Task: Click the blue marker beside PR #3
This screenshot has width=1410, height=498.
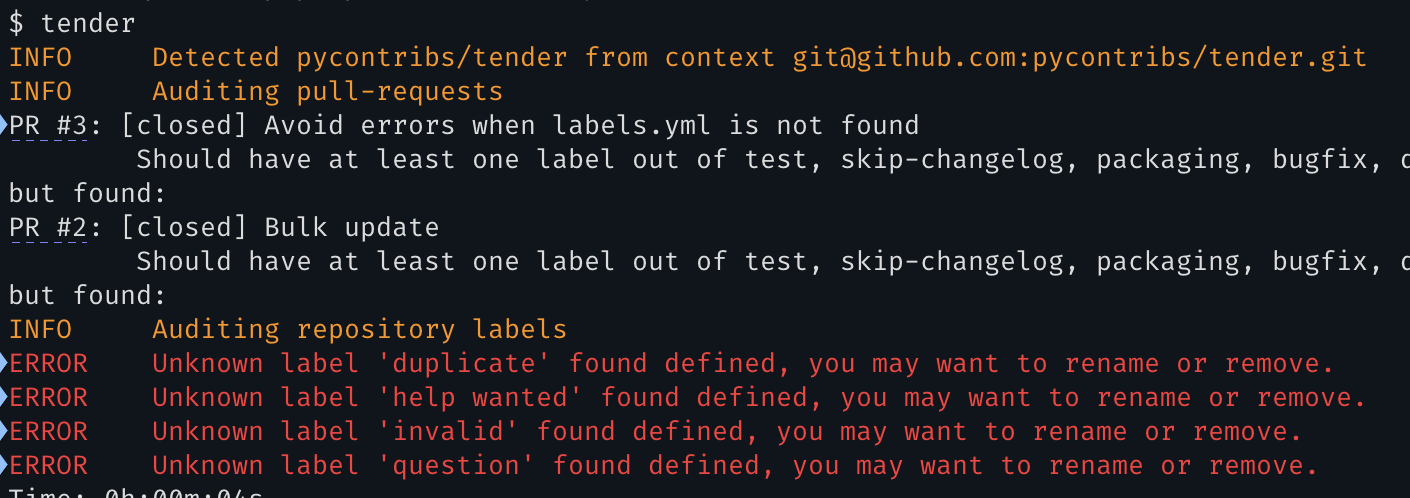Action: coord(4,126)
